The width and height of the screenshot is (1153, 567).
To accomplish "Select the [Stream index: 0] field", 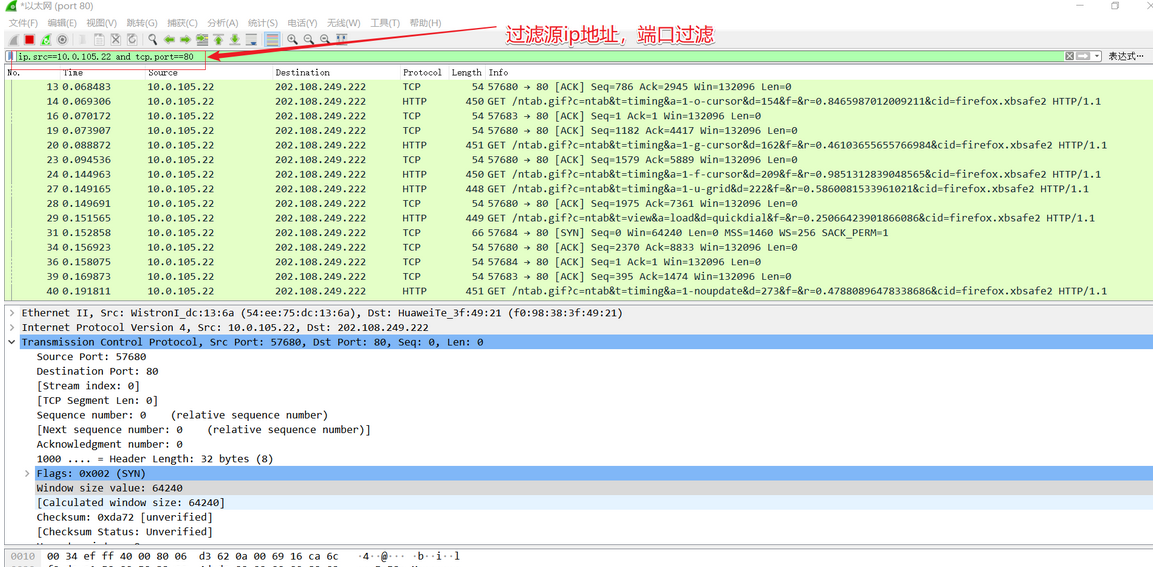I will [x=88, y=386].
